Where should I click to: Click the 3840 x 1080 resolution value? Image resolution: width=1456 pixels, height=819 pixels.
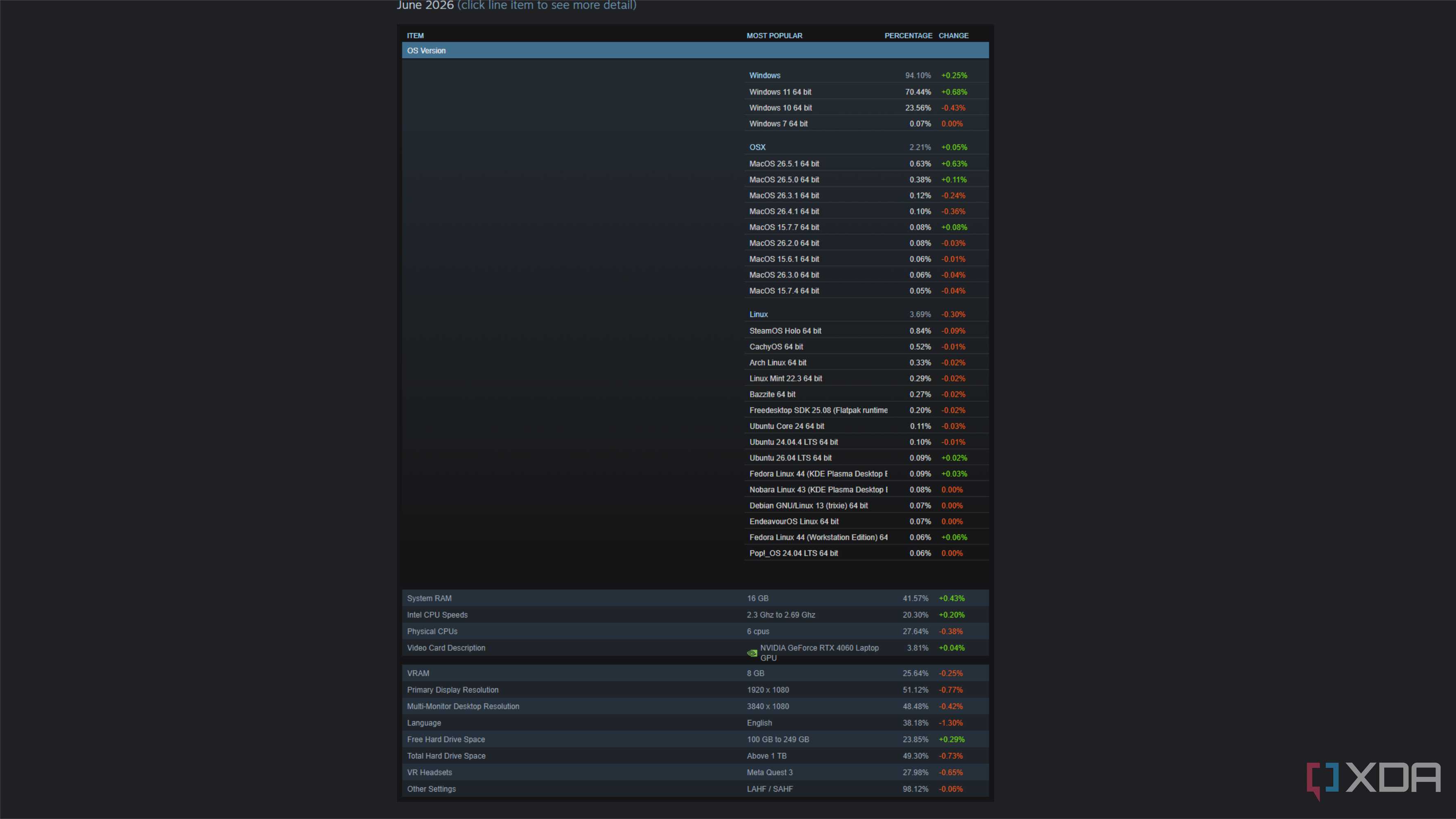coord(768,706)
